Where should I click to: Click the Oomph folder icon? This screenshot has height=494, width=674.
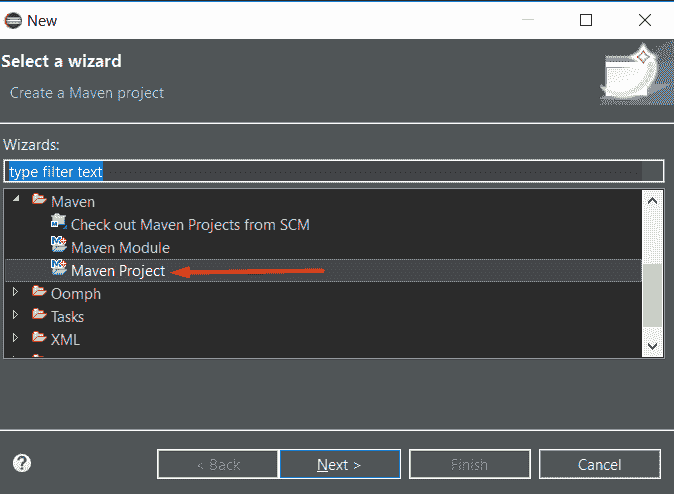pyautogui.click(x=39, y=291)
